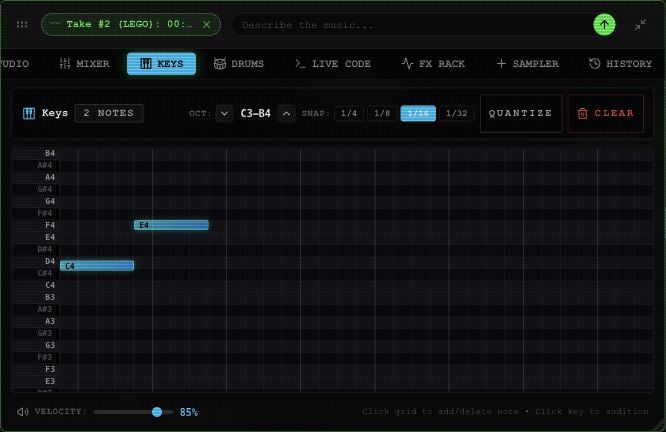The height and width of the screenshot is (432, 666).
Task: Audition the C#4 key
Action: pyautogui.click(x=36, y=273)
